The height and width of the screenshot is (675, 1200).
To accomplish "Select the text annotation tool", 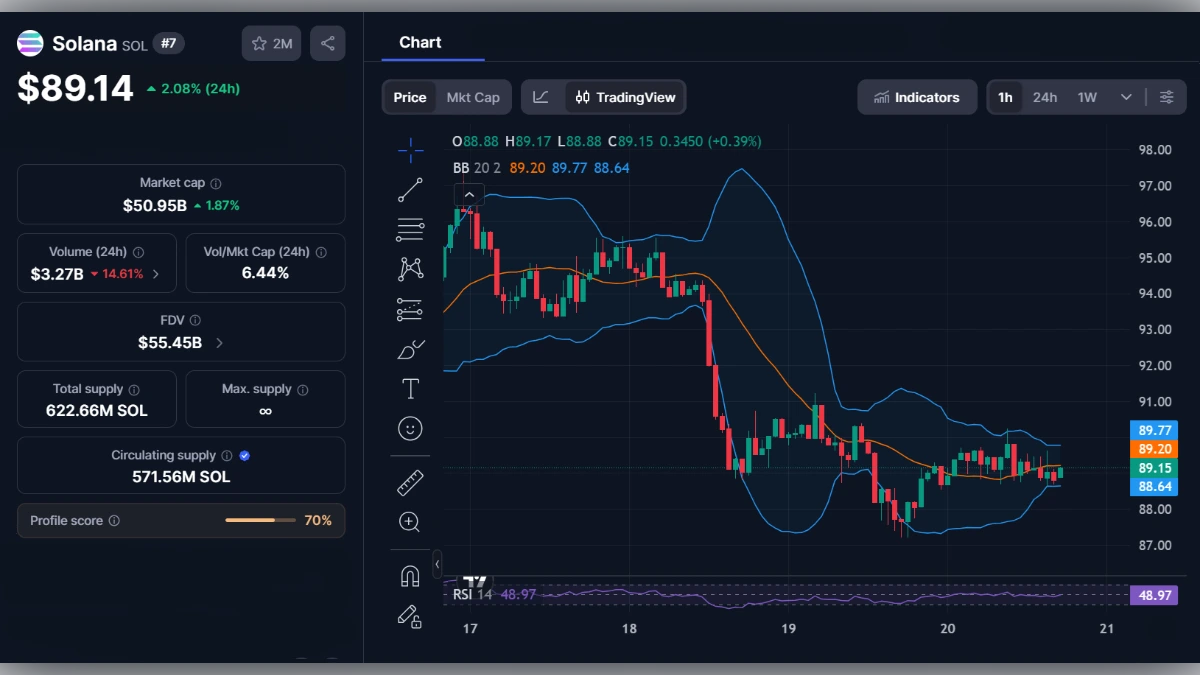I will coord(410,389).
